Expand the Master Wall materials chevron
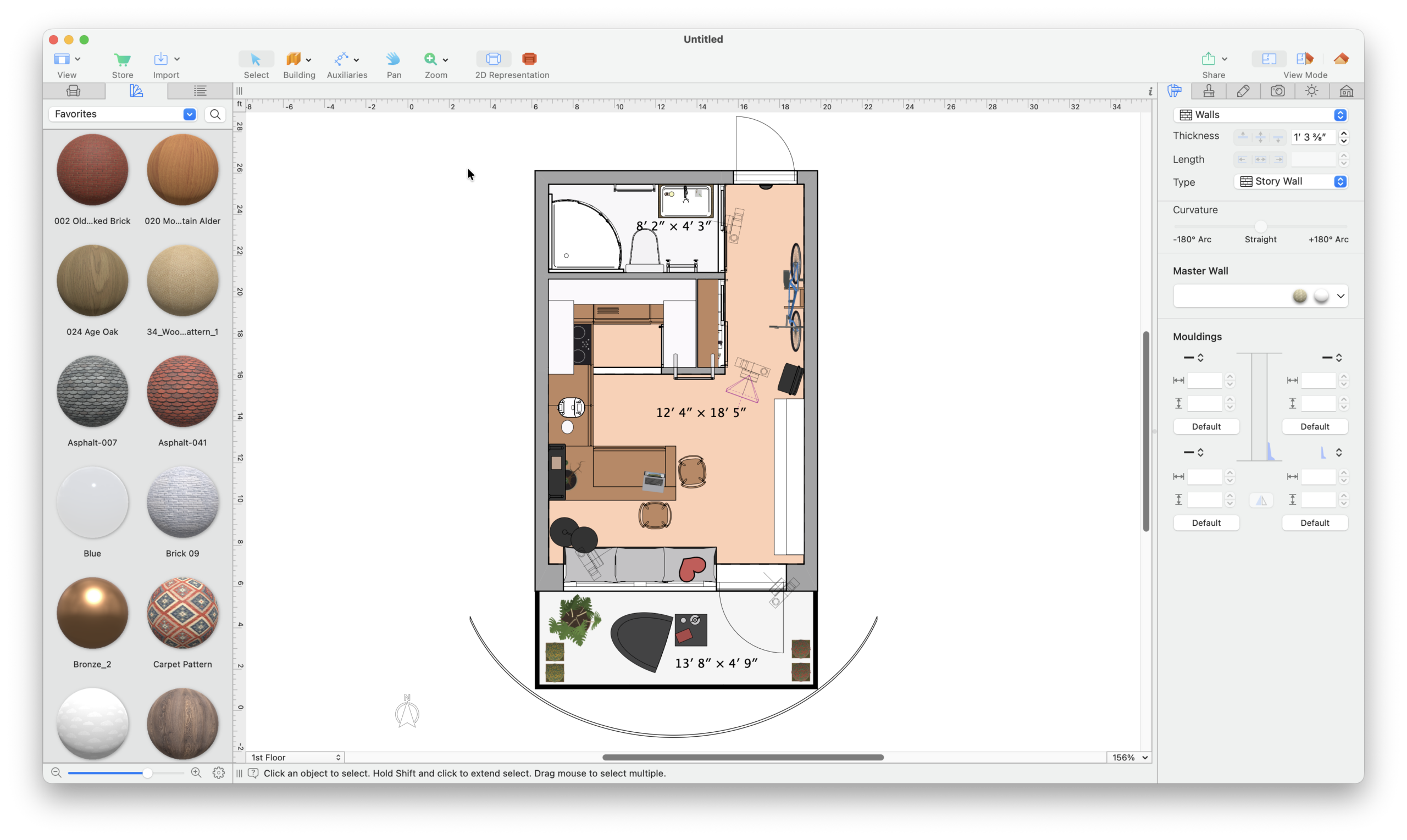1407x840 pixels. pos(1340,296)
